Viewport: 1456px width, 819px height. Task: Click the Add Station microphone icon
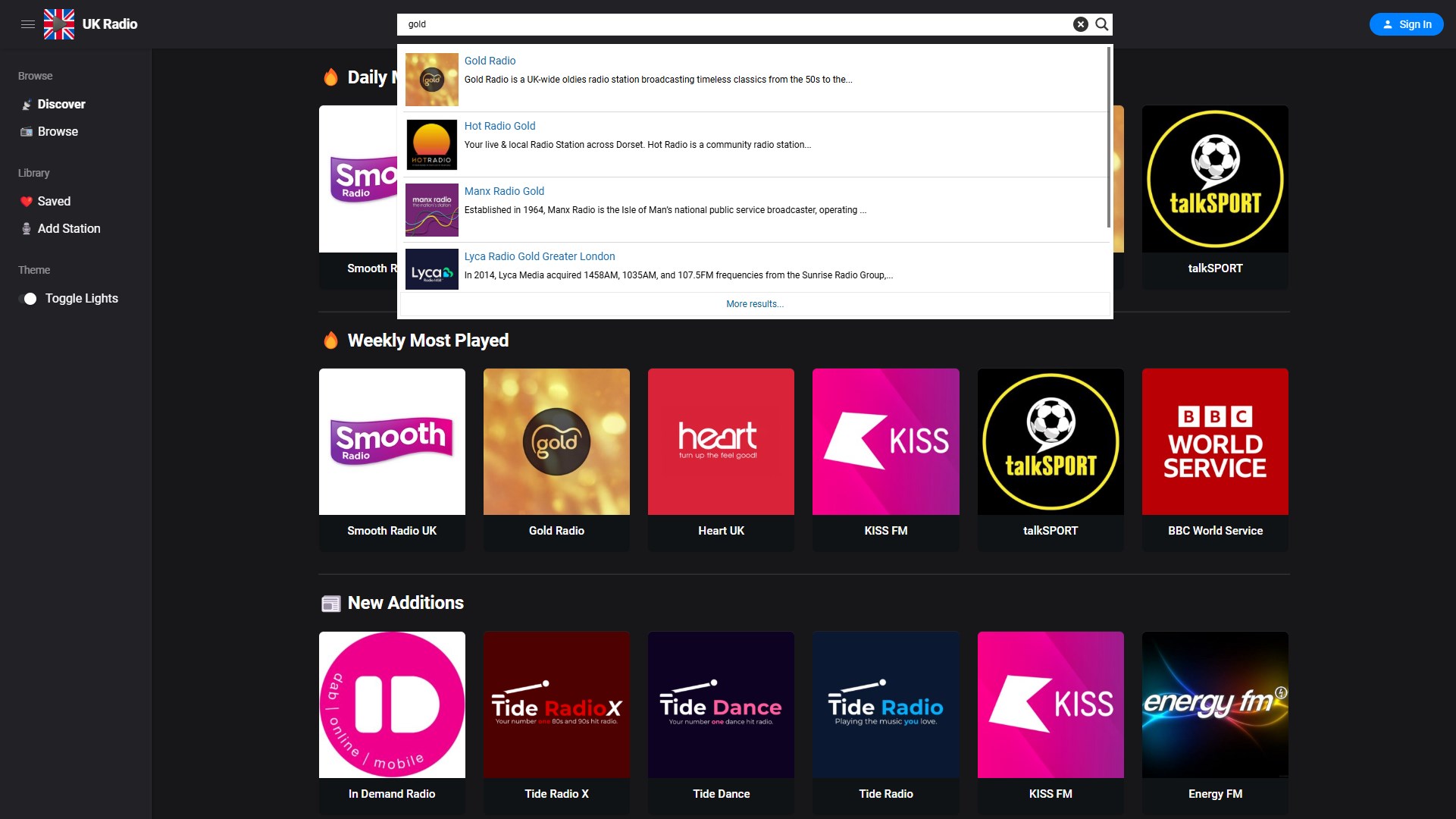(x=27, y=229)
